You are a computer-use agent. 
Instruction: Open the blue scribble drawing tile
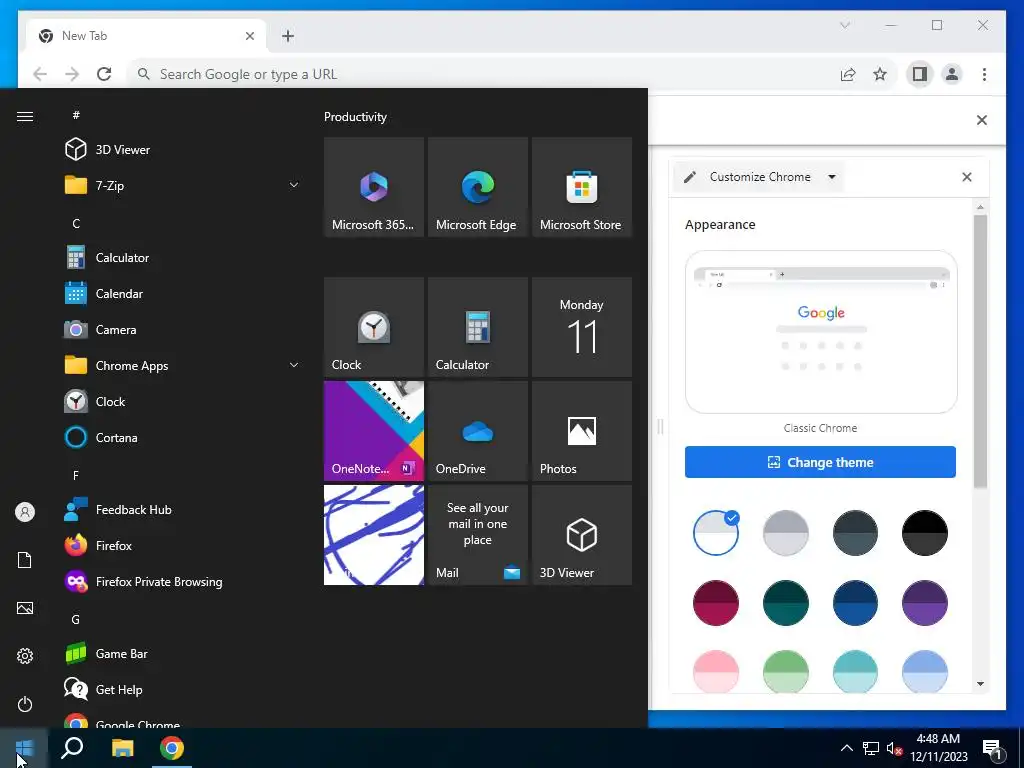click(374, 535)
